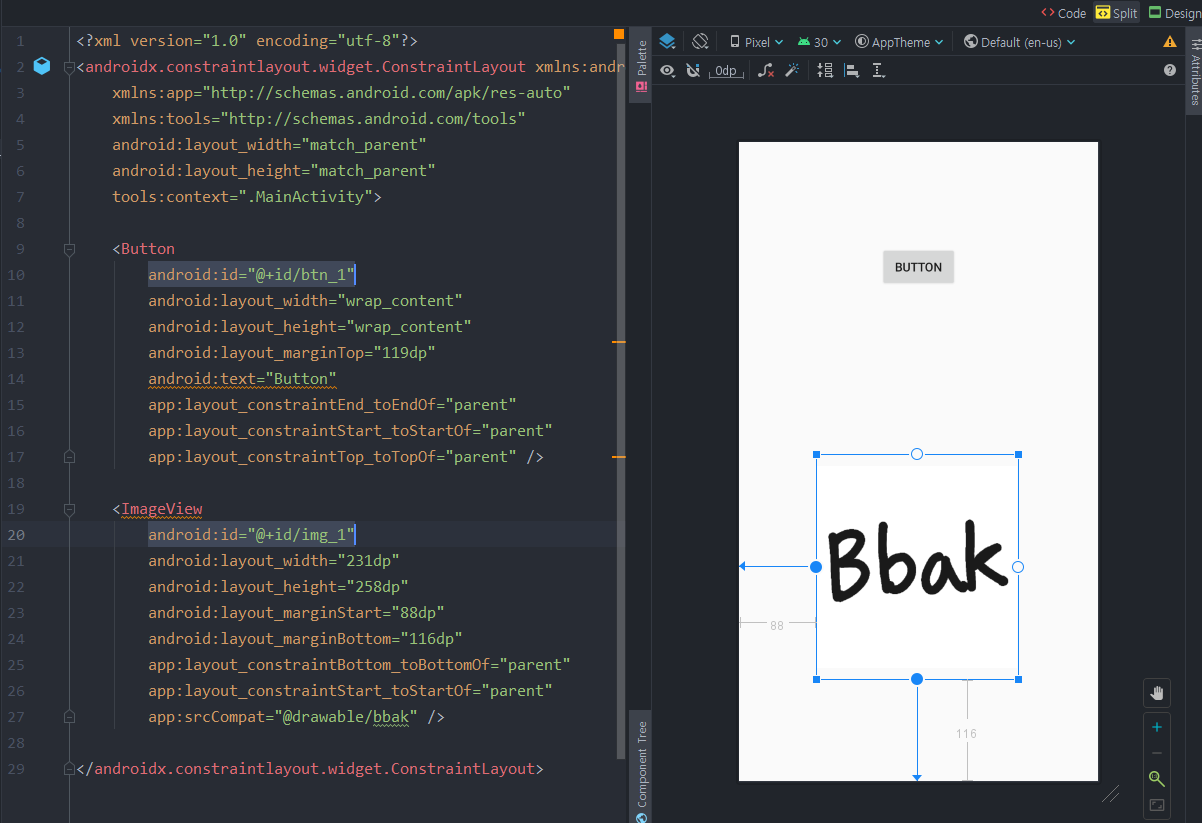Open the Attributes side panel
Image resolution: width=1202 pixels, height=823 pixels.
coord(1194,70)
